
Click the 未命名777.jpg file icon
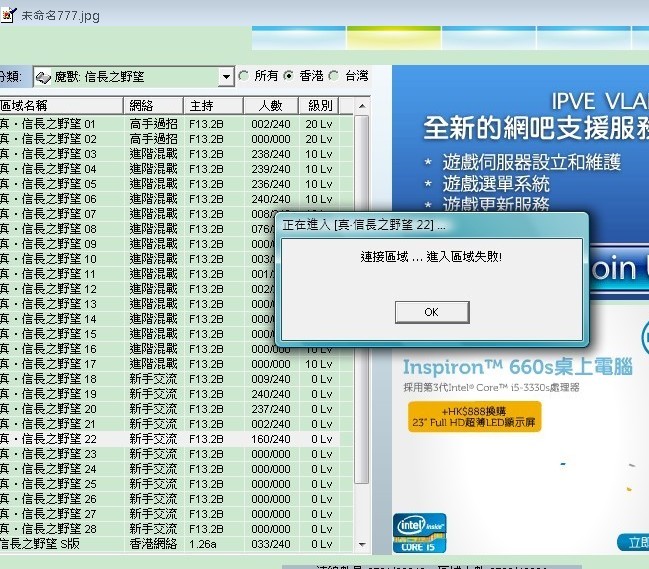coord(7,15)
